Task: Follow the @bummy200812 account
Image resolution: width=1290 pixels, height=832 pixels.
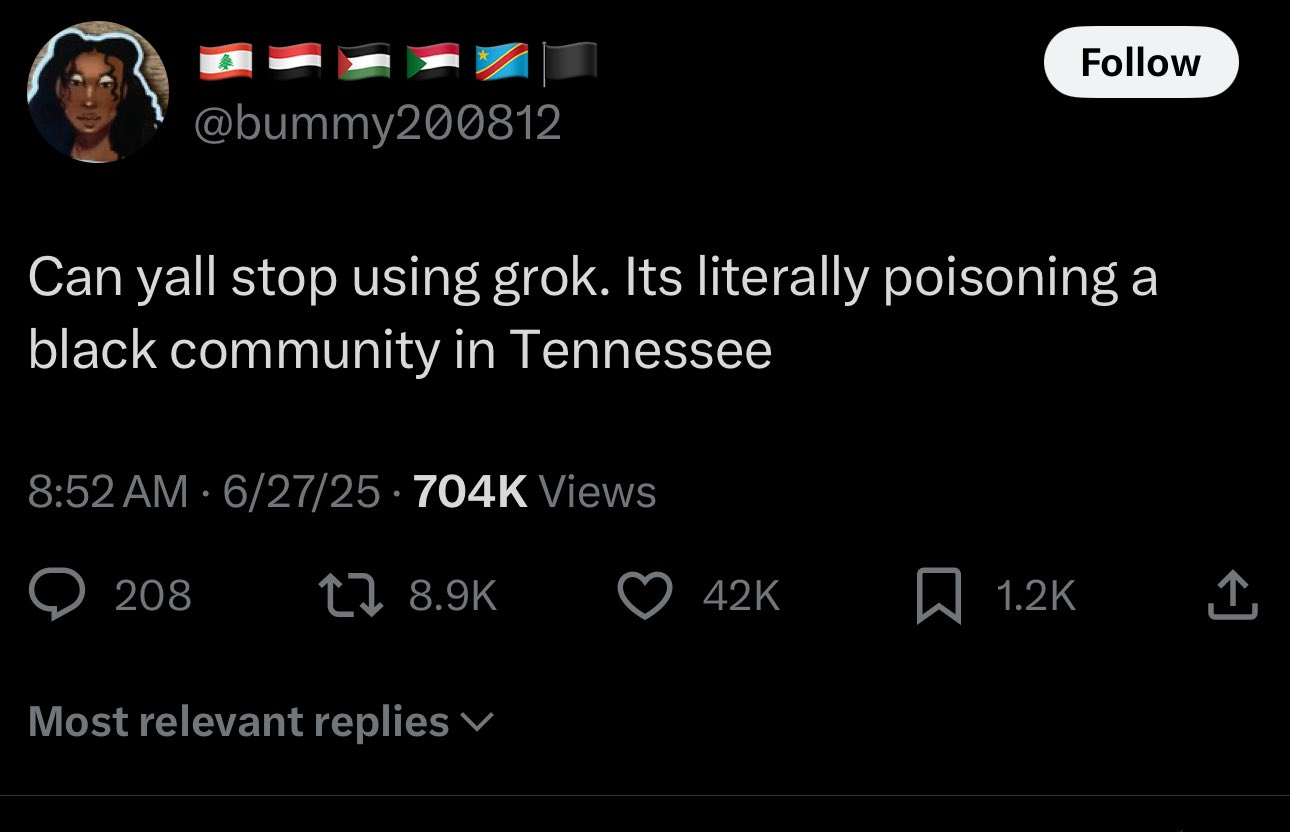Action: point(1141,63)
